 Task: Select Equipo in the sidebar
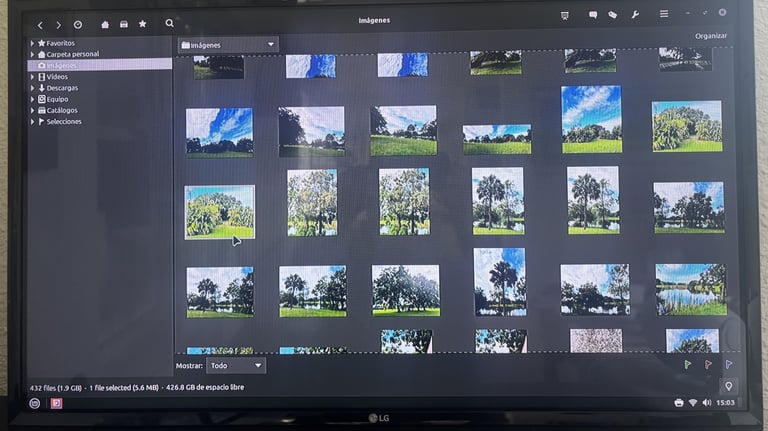coord(57,99)
